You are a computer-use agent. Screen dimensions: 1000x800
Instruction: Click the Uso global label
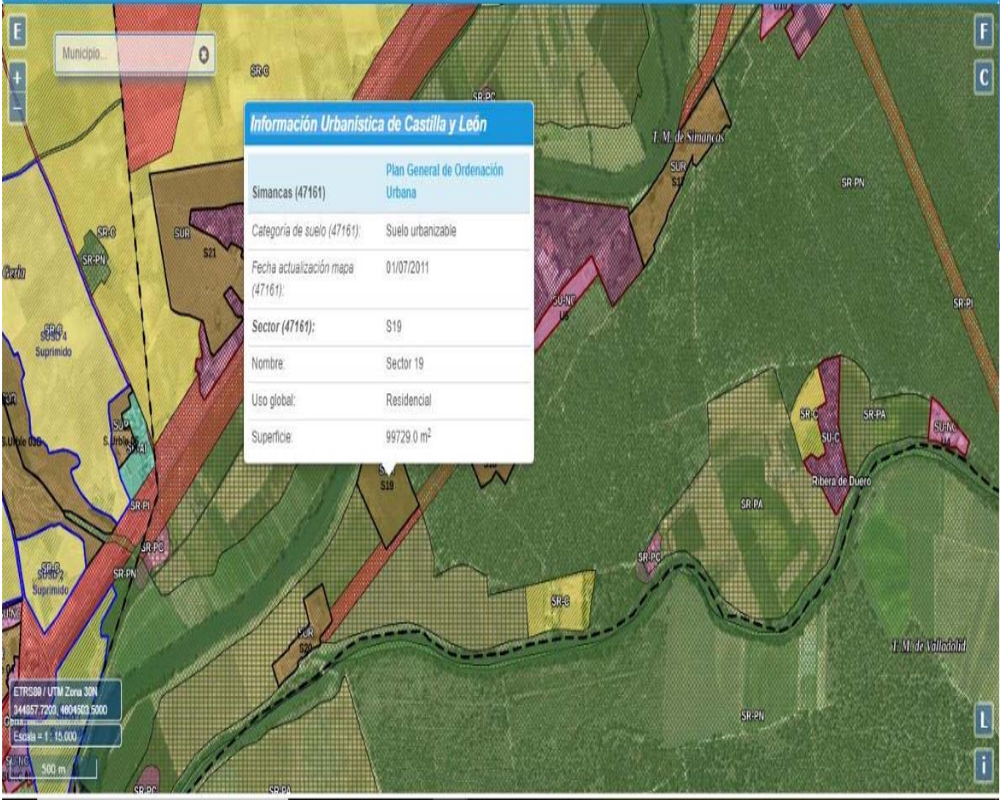click(273, 401)
